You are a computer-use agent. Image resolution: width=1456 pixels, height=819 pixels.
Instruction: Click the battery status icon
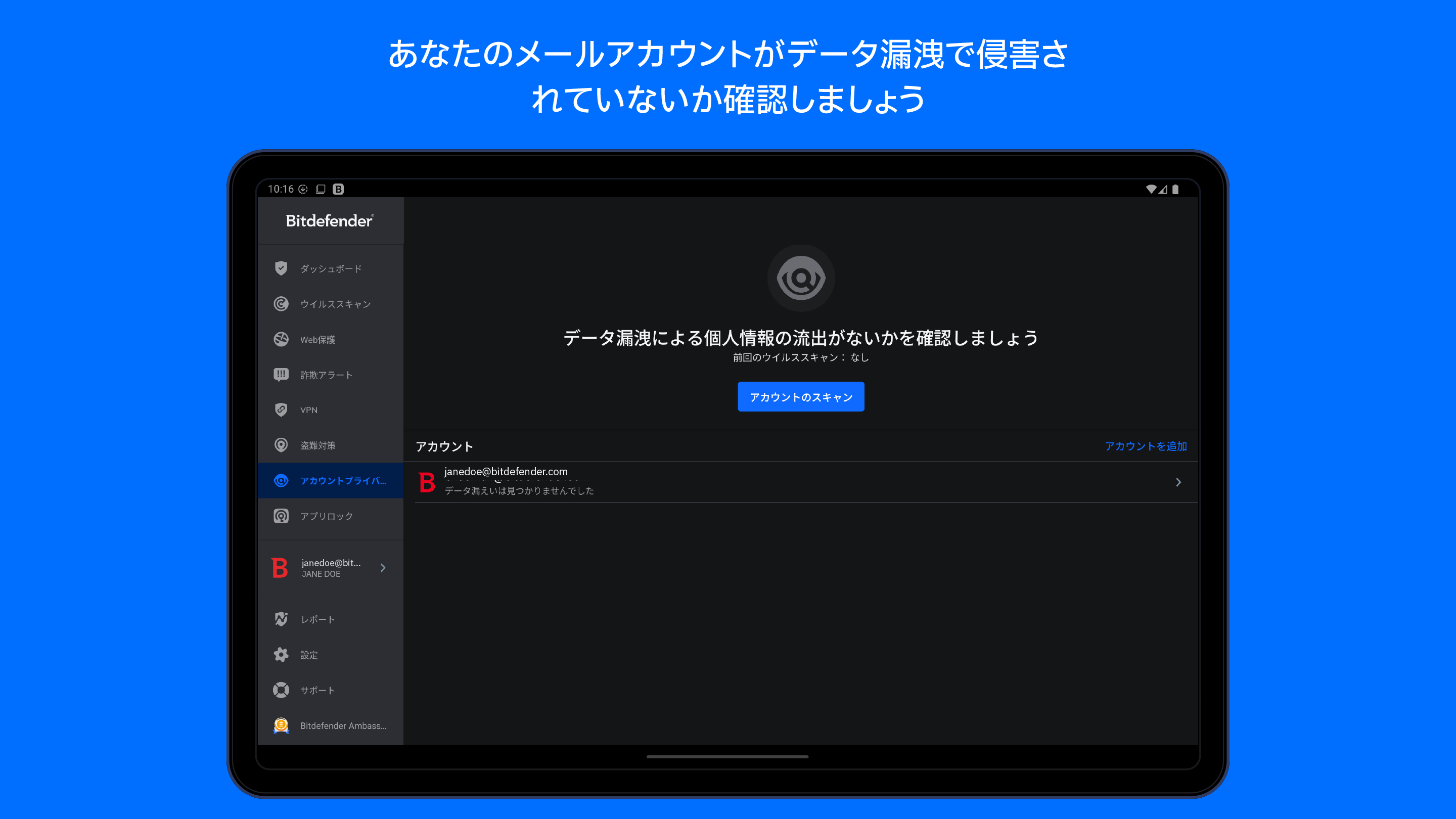click(1175, 189)
